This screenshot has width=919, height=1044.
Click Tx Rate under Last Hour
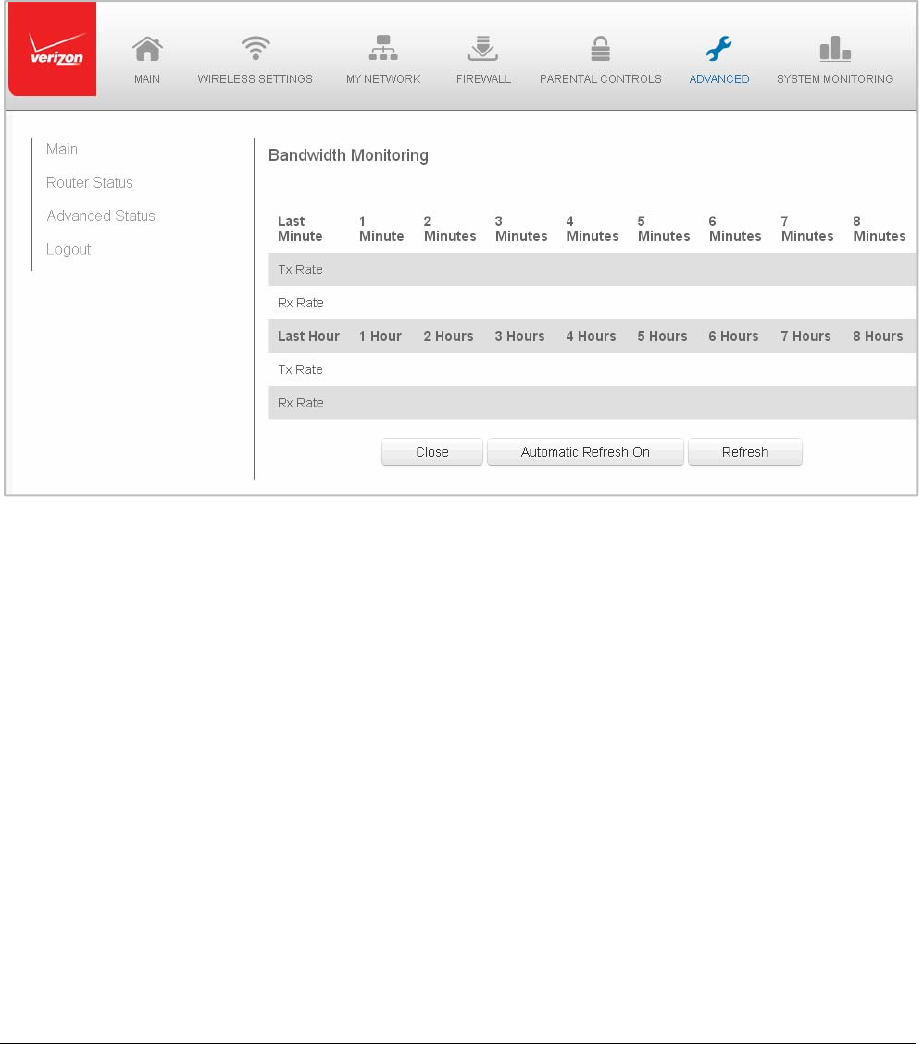[300, 370]
